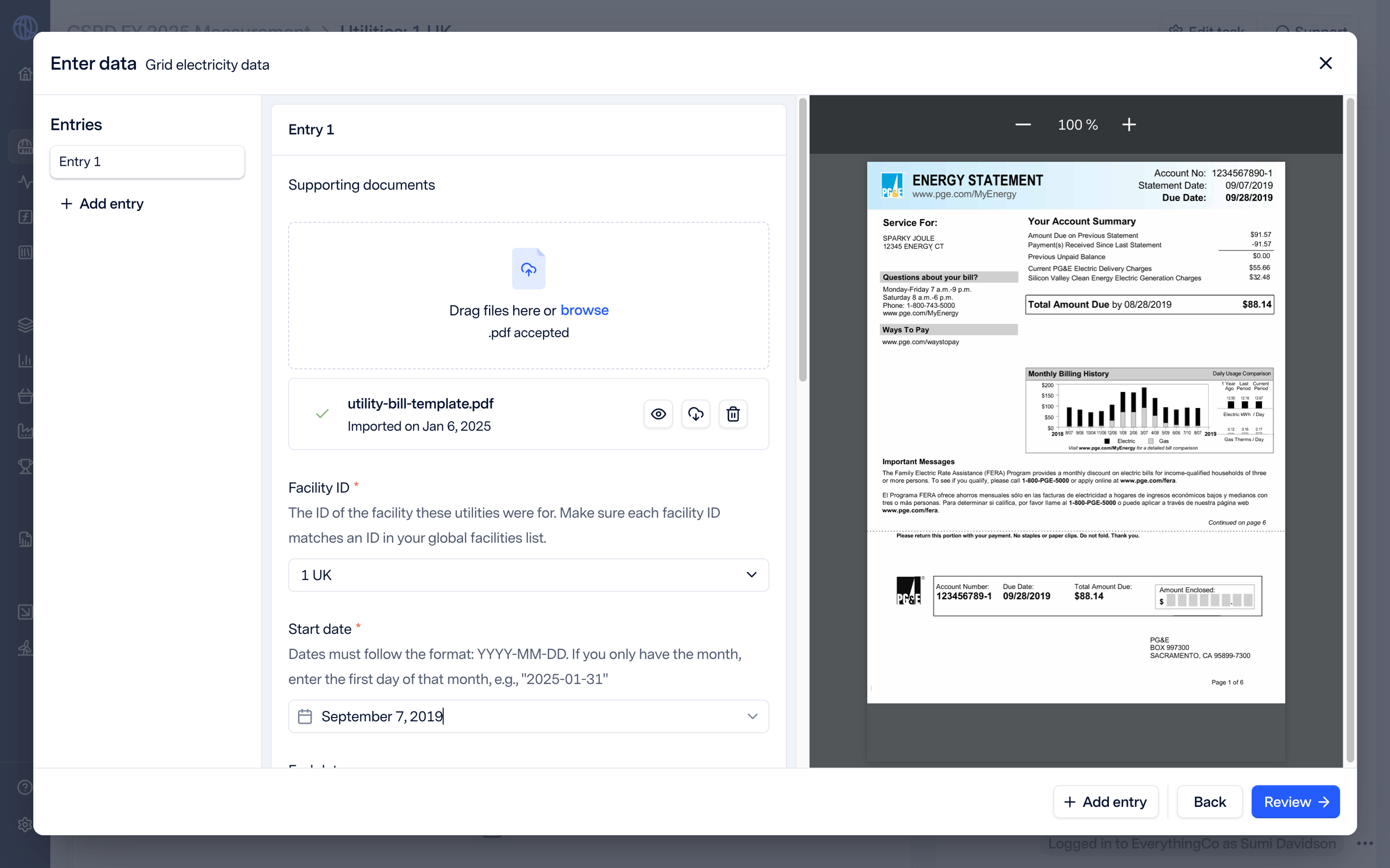Click the browse link to upload files
The height and width of the screenshot is (868, 1390).
tap(584, 309)
